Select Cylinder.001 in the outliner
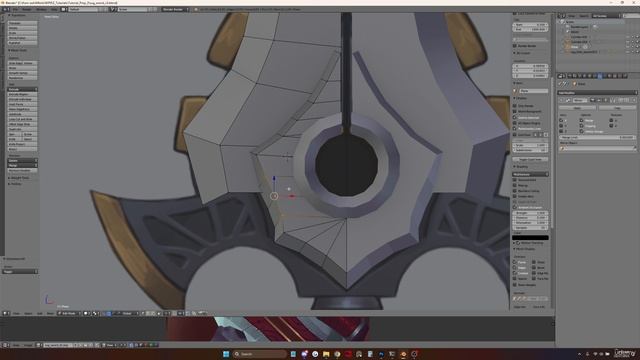The image size is (640, 360). [579, 37]
